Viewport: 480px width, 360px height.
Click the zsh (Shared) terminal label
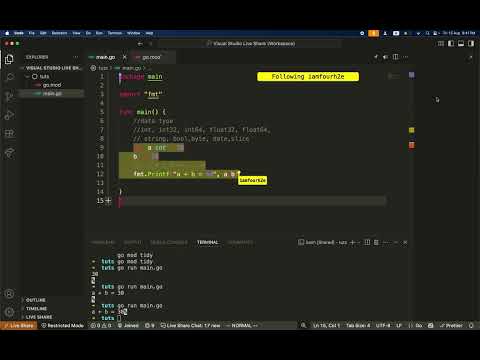(x=322, y=242)
